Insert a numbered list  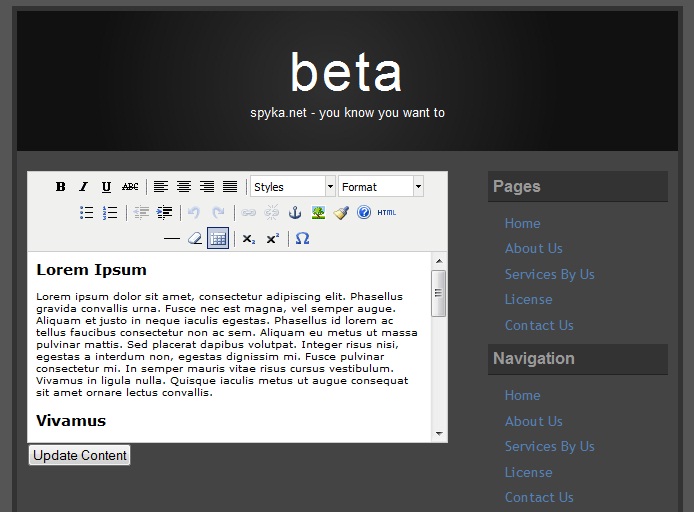pyautogui.click(x=110, y=213)
